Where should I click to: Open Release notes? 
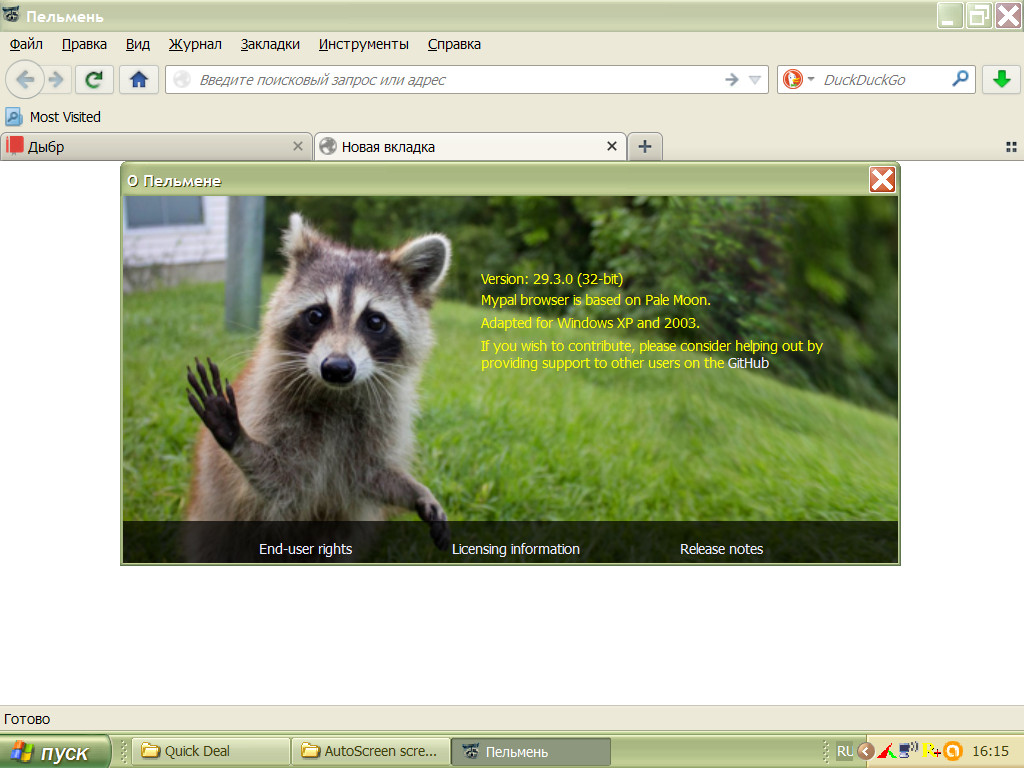722,549
